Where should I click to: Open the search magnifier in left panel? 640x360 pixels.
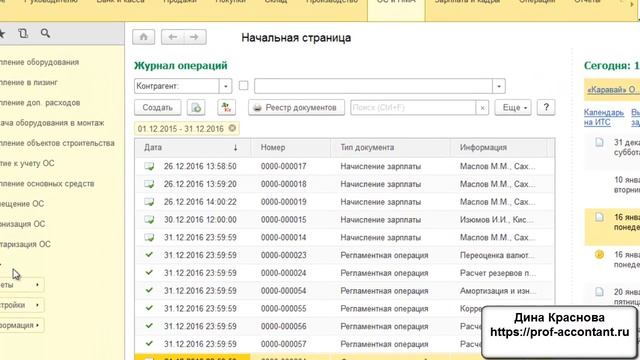45,33
